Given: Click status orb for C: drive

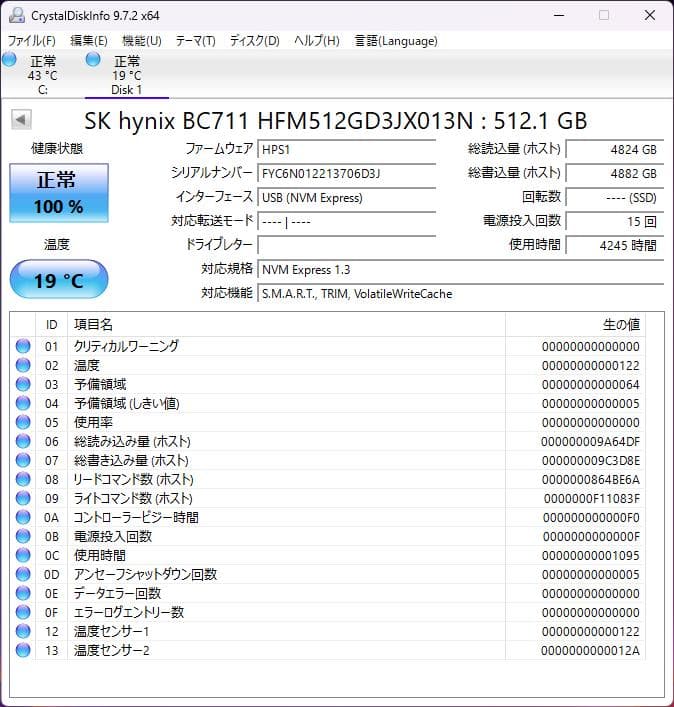Looking at the screenshot, I should click(9, 59).
